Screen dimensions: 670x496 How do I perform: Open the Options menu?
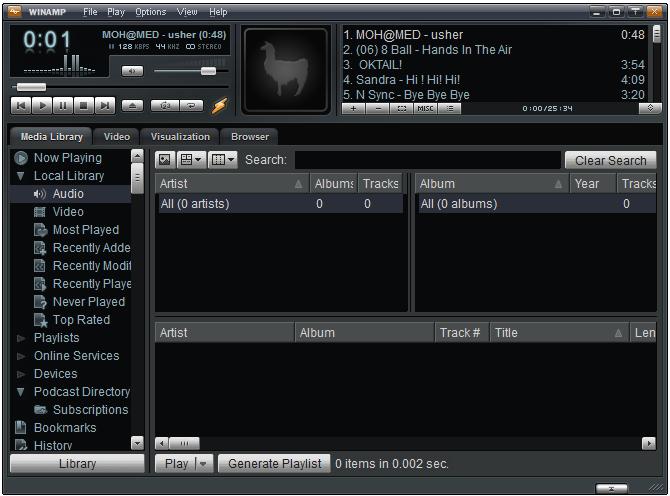[151, 12]
